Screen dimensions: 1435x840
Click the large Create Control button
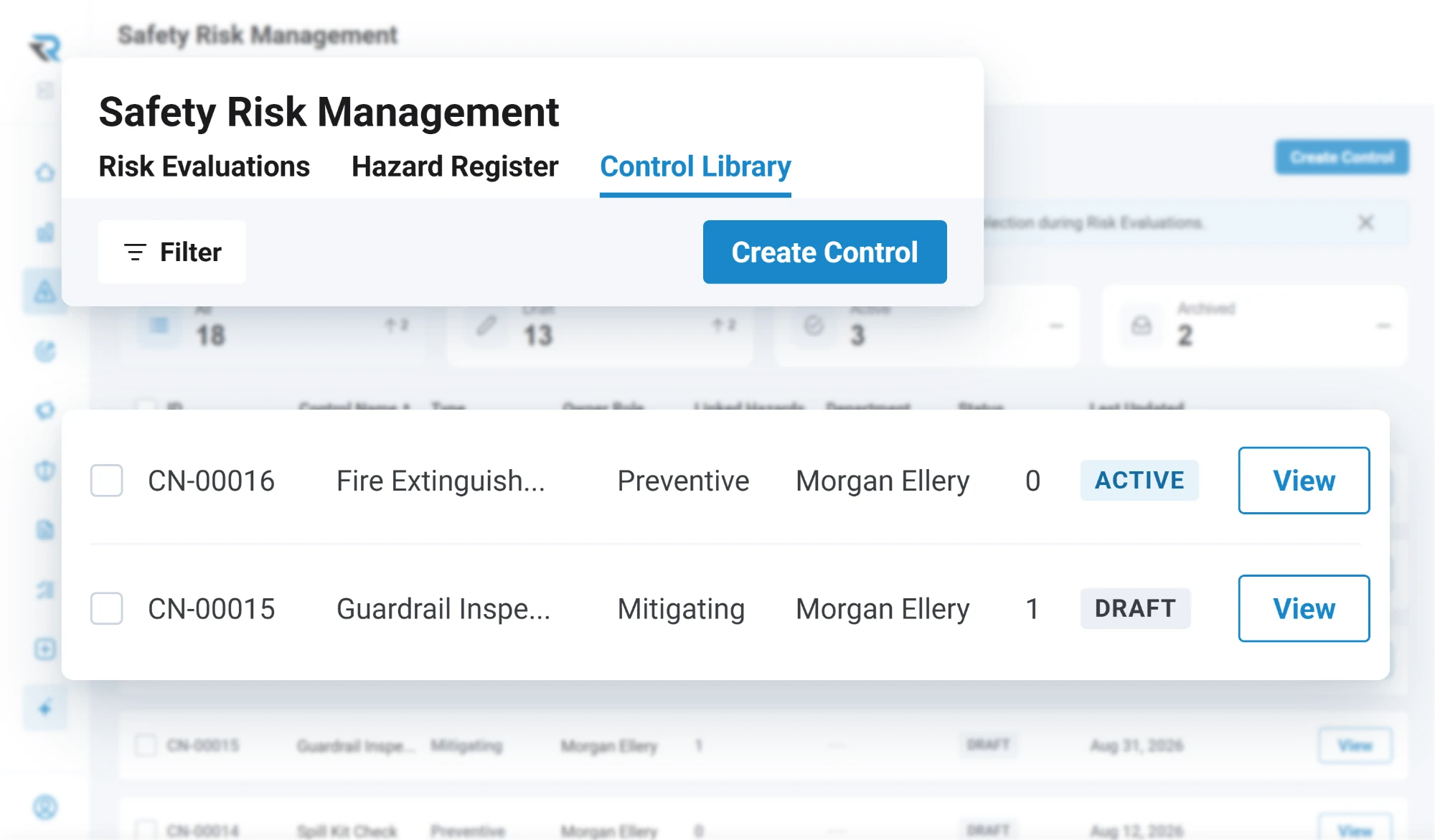[825, 252]
